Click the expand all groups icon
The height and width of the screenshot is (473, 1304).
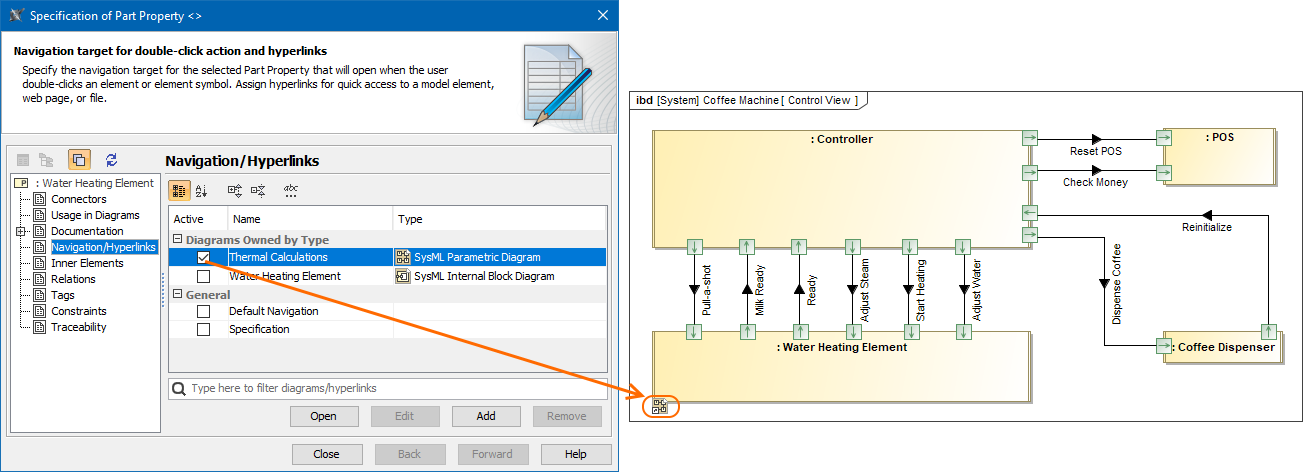[235, 190]
